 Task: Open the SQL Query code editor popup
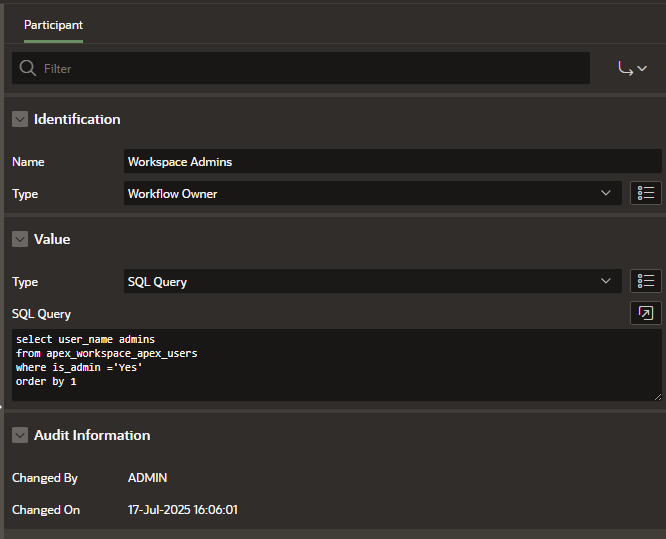point(646,313)
